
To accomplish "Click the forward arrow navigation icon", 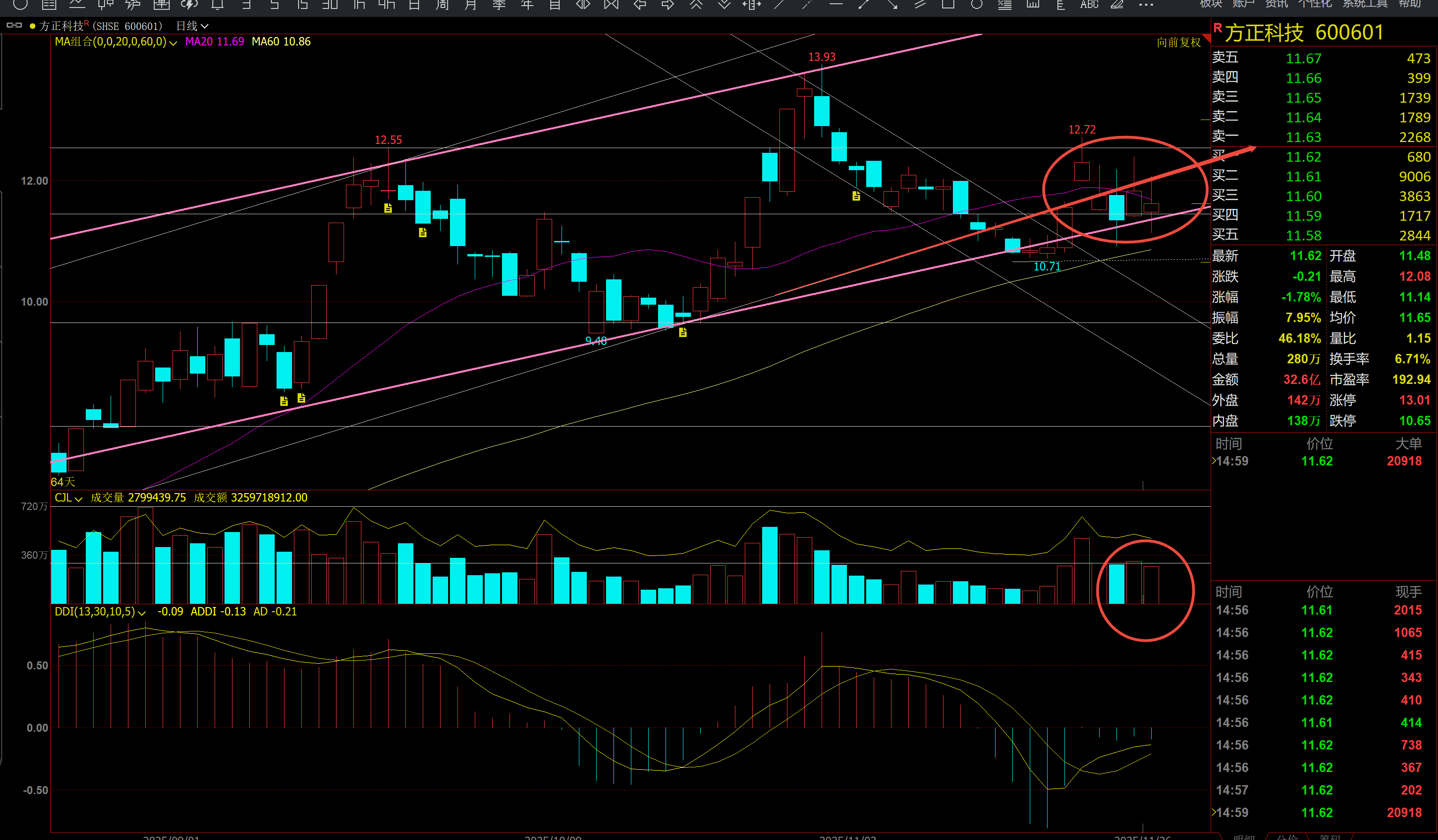I will click(x=667, y=5).
